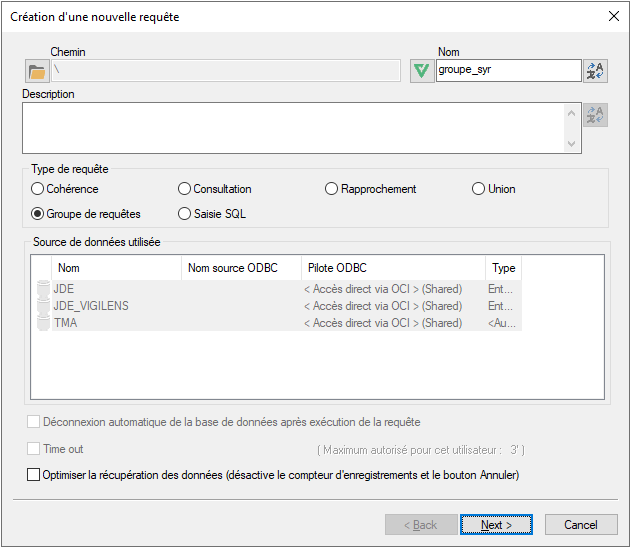The image size is (631, 548).
Task: Click into the Nom text field
Action: click(509, 71)
